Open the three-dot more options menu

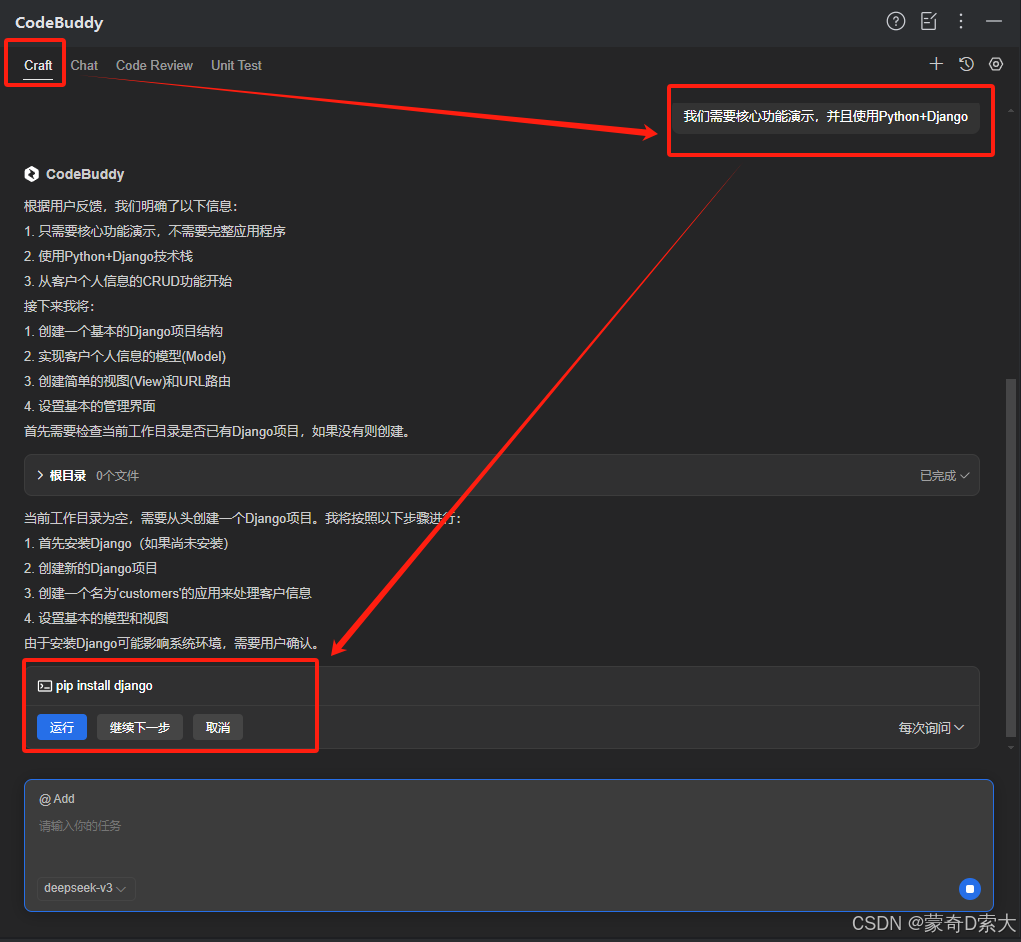960,21
